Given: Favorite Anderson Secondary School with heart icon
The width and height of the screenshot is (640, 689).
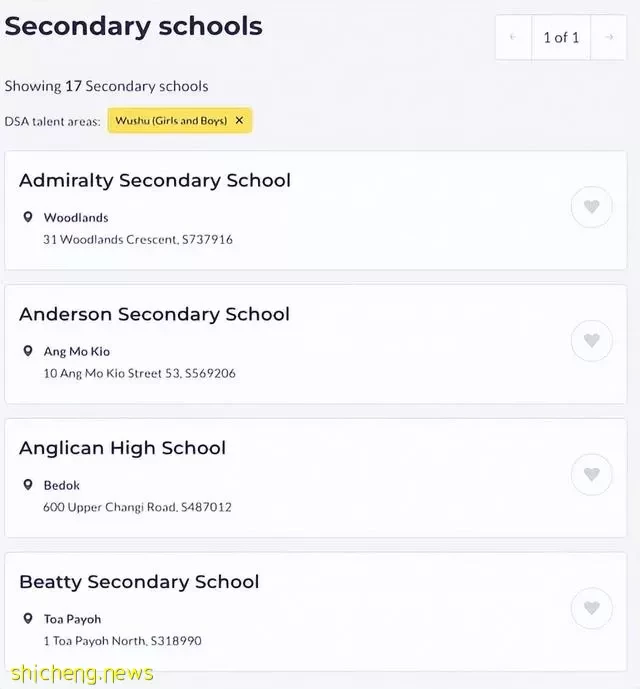Looking at the screenshot, I should coord(591,341).
